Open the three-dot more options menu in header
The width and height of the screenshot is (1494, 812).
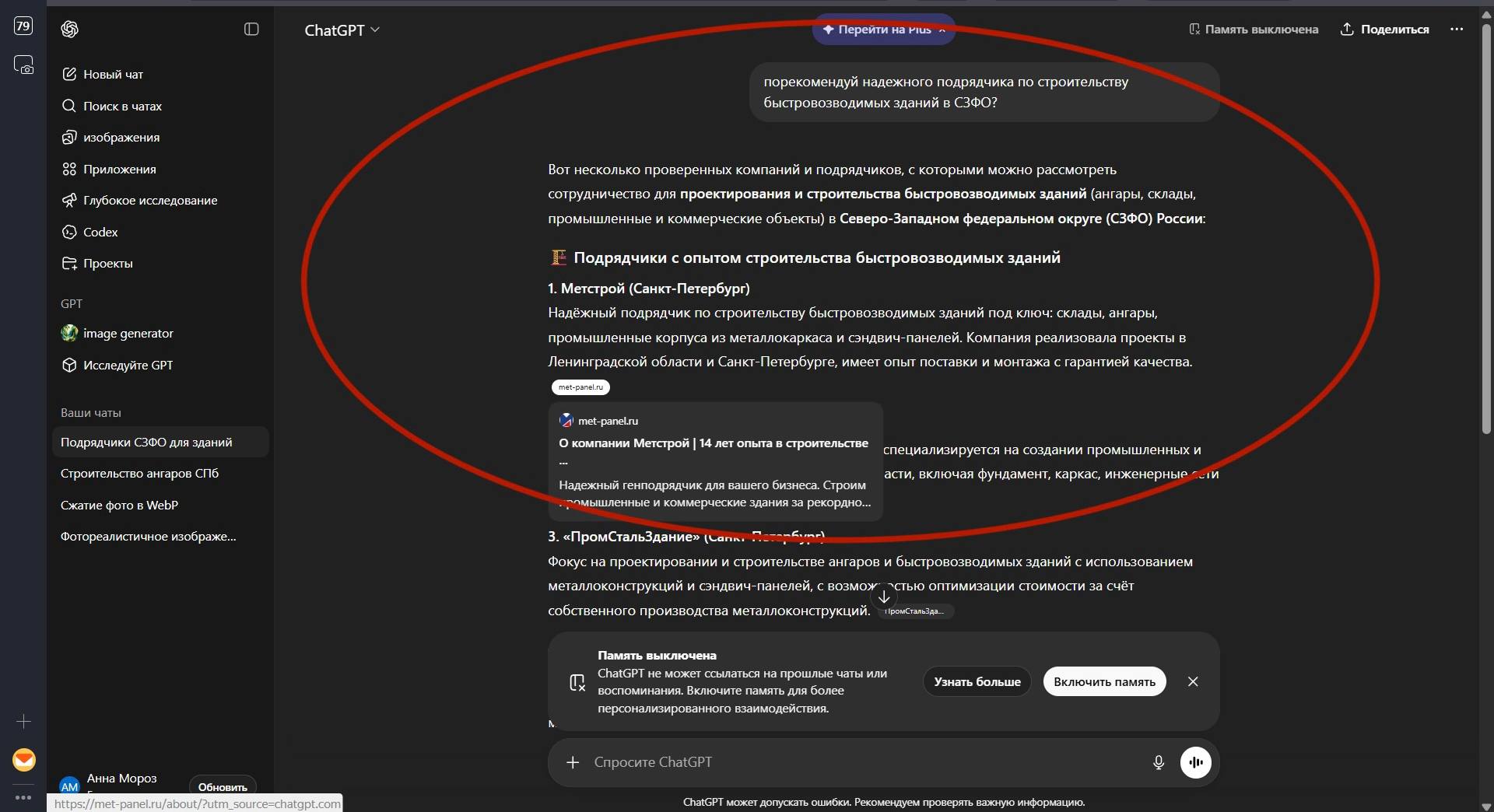(x=1457, y=29)
